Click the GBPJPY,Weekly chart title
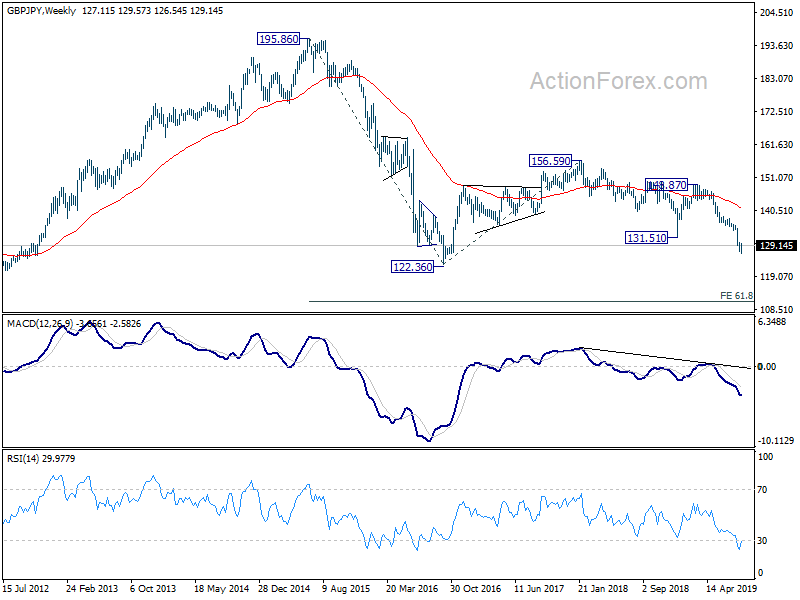The image size is (800, 600). [41, 11]
